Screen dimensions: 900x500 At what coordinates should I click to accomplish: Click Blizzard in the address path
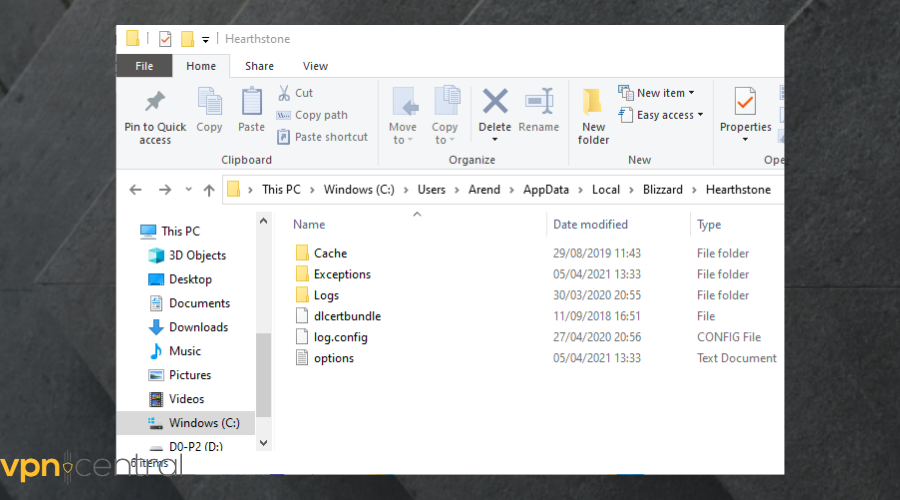coord(663,189)
